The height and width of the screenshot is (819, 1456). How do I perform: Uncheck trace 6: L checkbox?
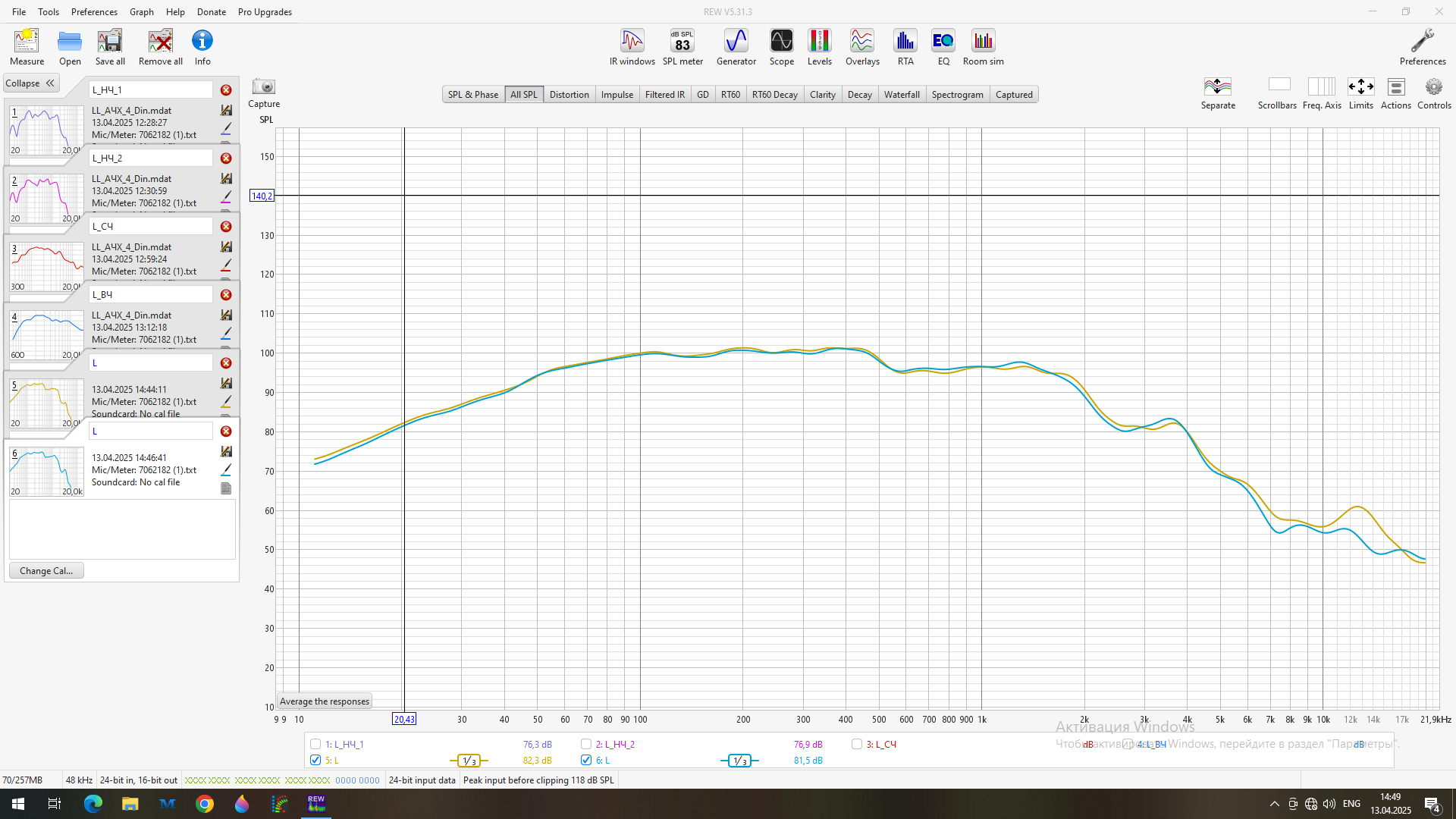pyautogui.click(x=586, y=760)
